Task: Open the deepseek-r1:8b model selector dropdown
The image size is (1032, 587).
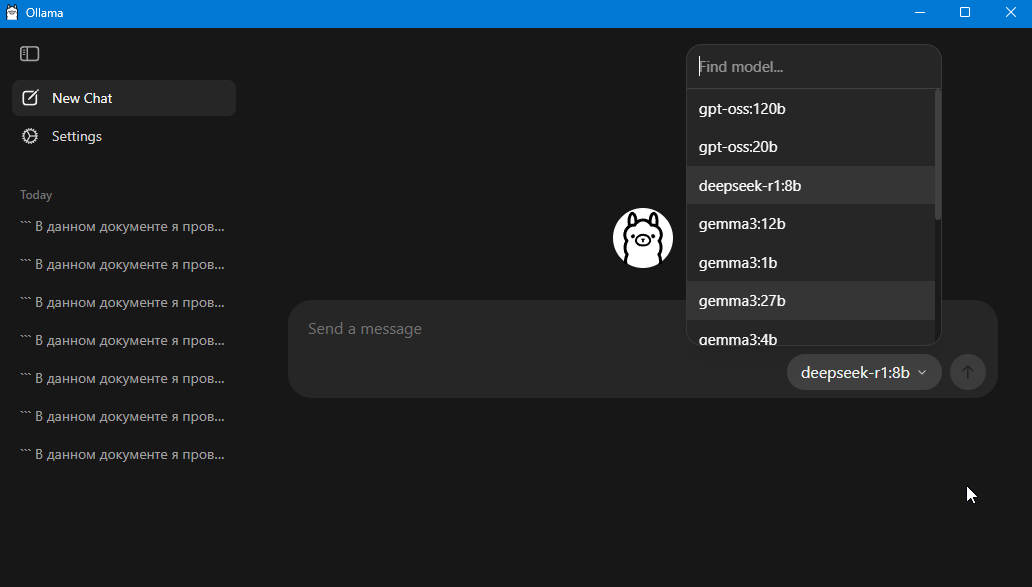Action: 864,372
